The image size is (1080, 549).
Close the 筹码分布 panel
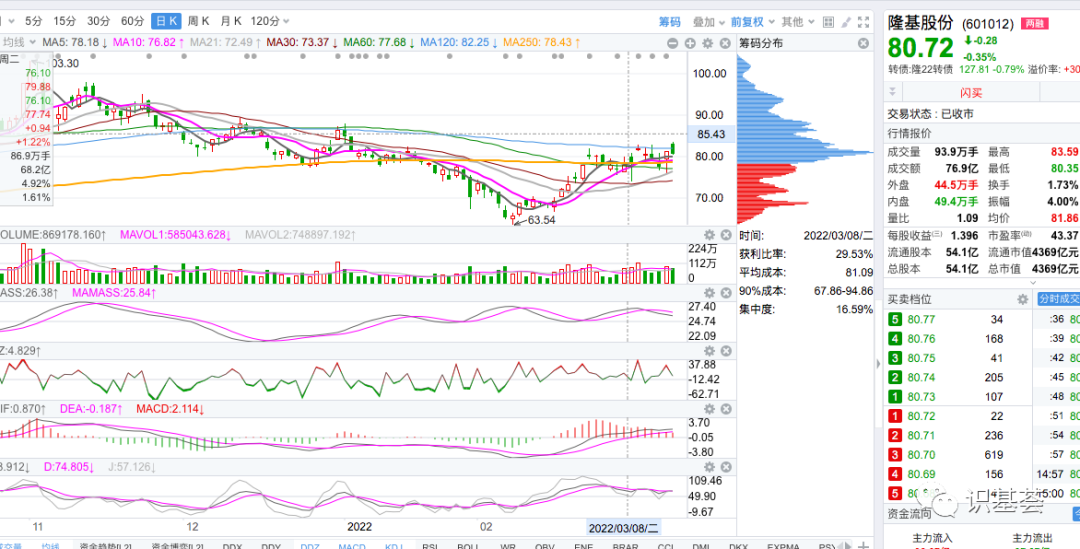pyautogui.click(x=863, y=43)
